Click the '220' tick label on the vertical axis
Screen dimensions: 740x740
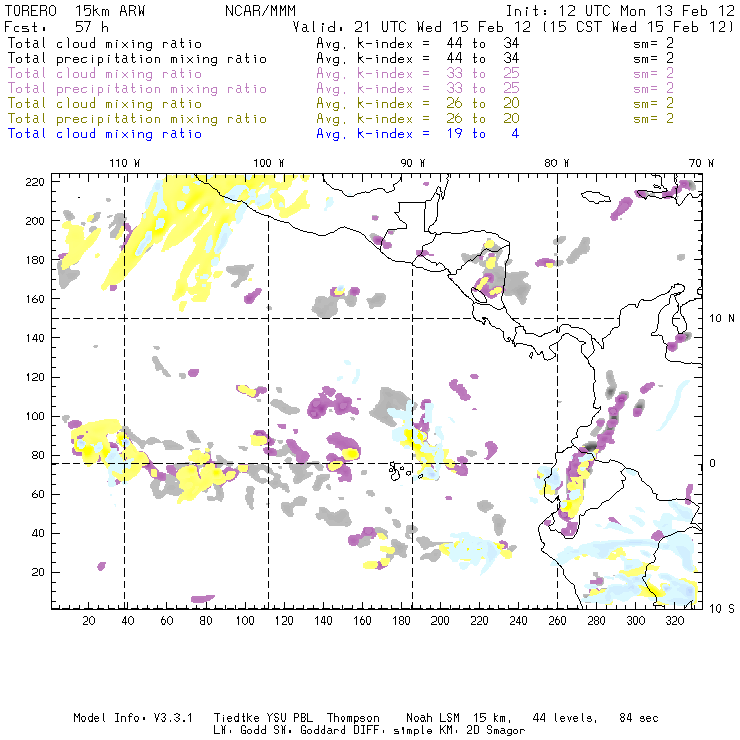(34, 182)
